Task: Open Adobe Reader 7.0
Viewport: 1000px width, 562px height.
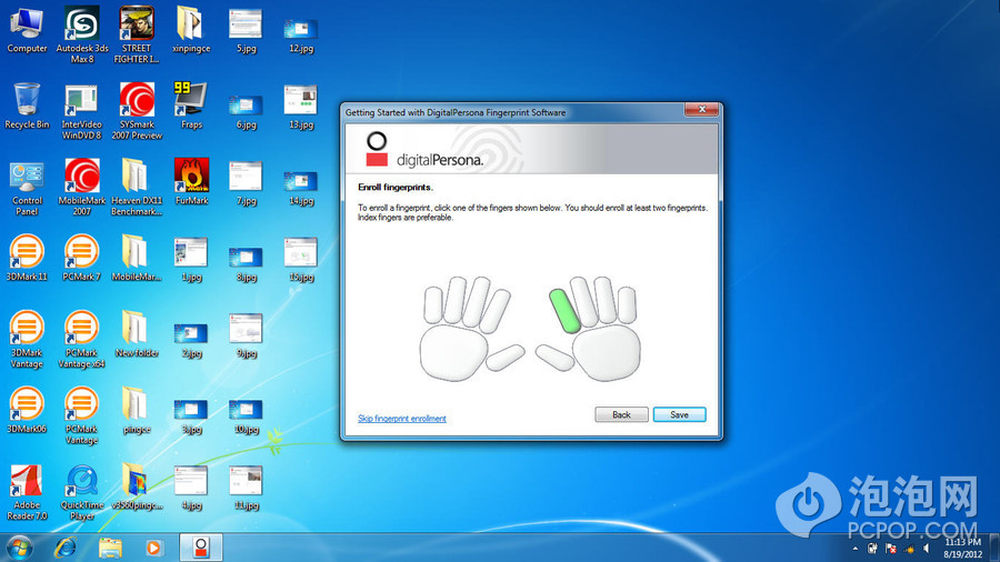Action: tap(27, 492)
